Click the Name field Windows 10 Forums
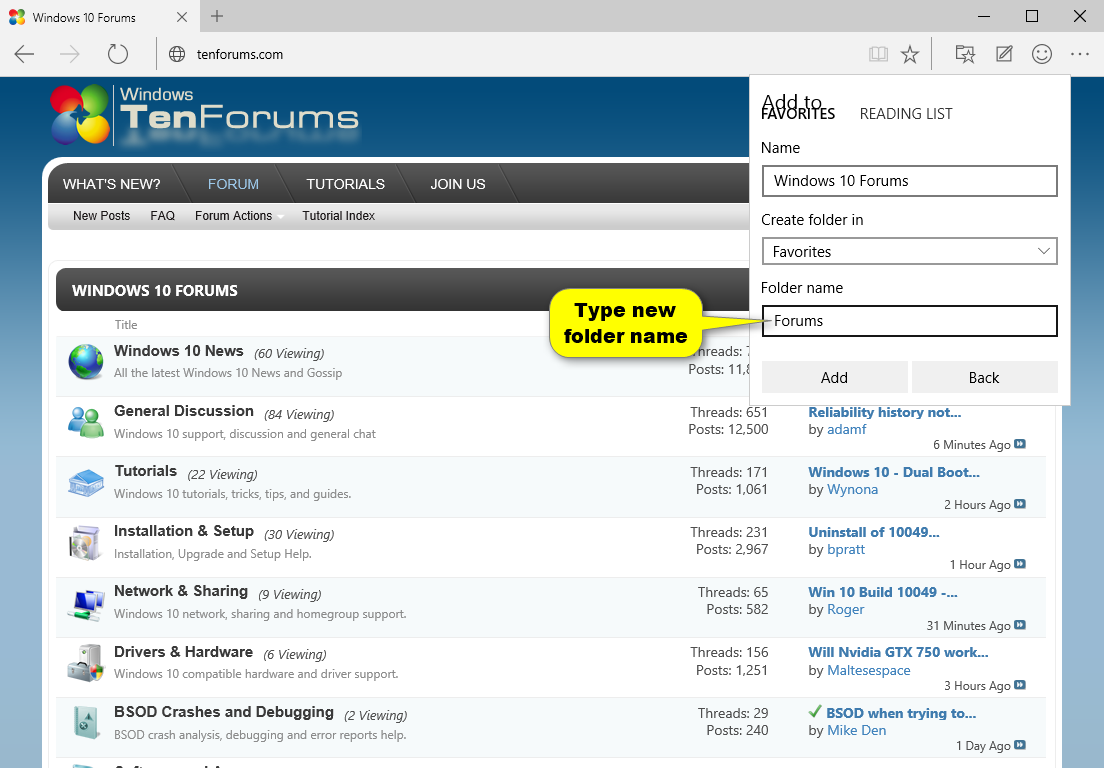The width and height of the screenshot is (1104, 768). click(909, 181)
